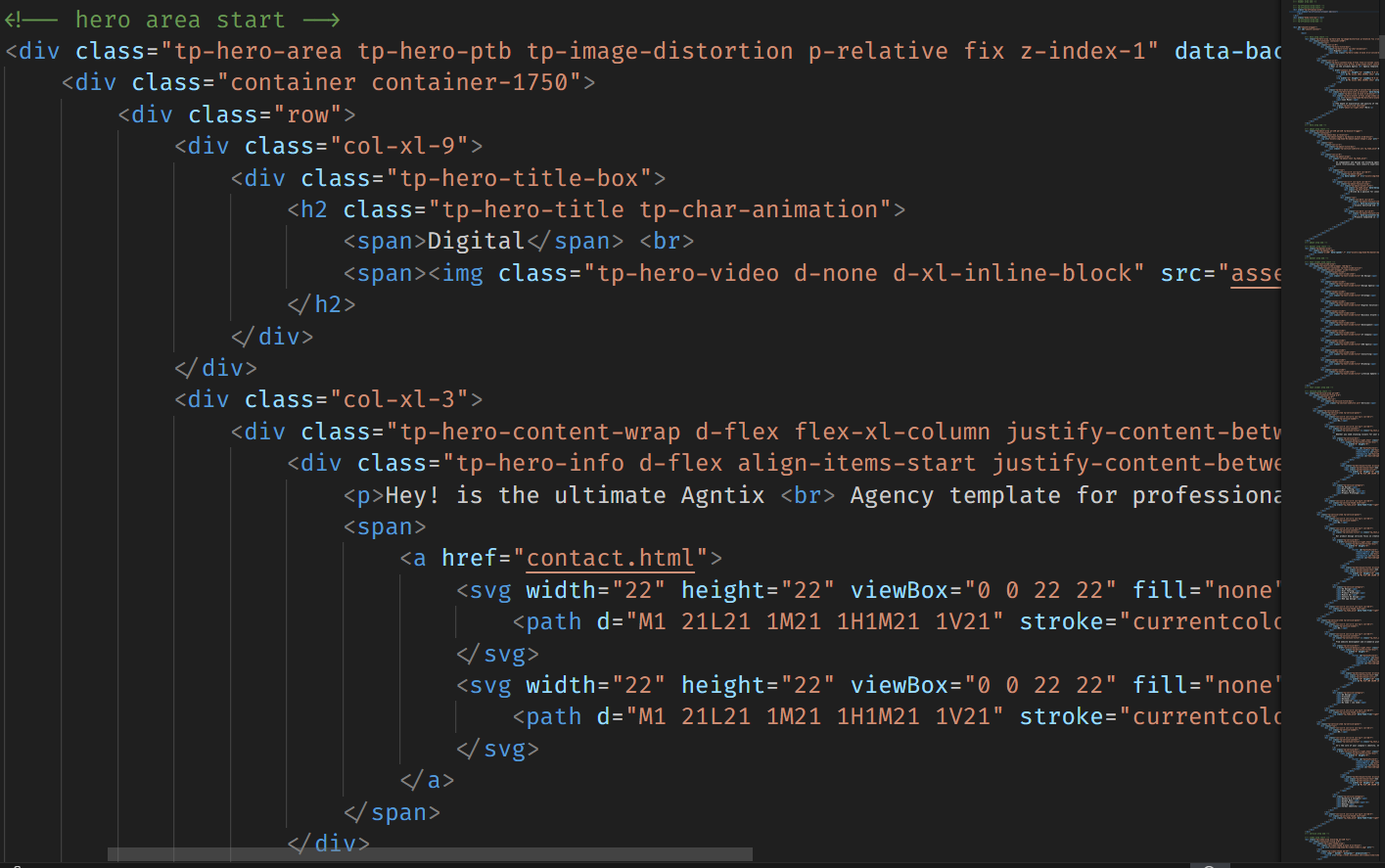Click the vertical scrollbar thumb on the right edge
The height and width of the screenshot is (868, 1385).
point(1381,47)
